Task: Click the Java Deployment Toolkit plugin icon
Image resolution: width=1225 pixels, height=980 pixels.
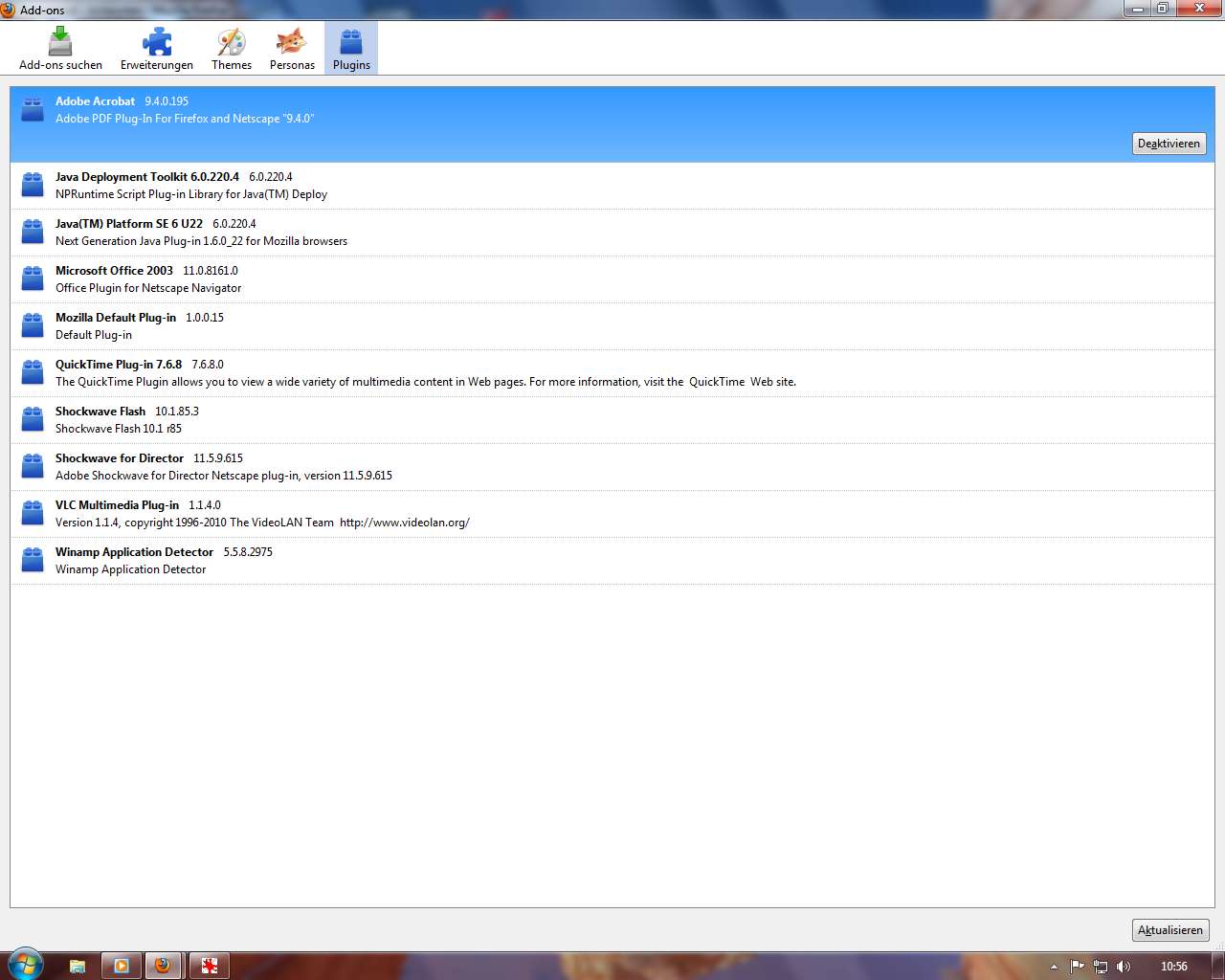Action: (x=33, y=185)
